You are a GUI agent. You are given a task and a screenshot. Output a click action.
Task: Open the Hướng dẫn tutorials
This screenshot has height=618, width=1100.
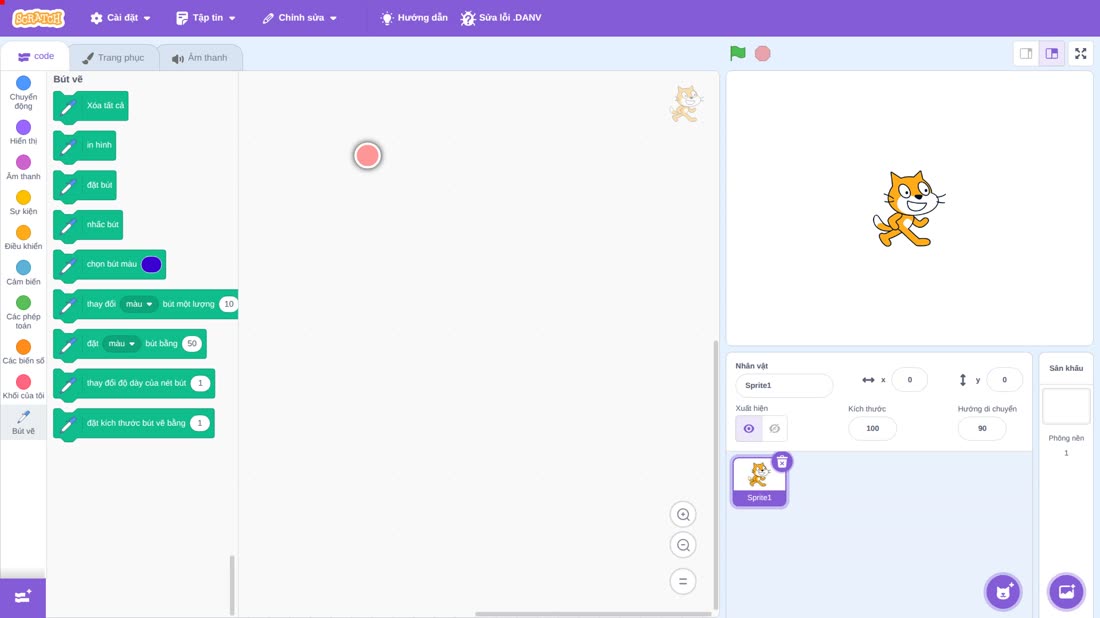click(414, 18)
